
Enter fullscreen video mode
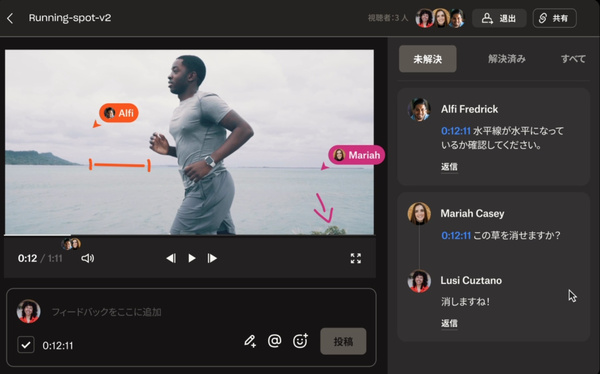(356, 258)
